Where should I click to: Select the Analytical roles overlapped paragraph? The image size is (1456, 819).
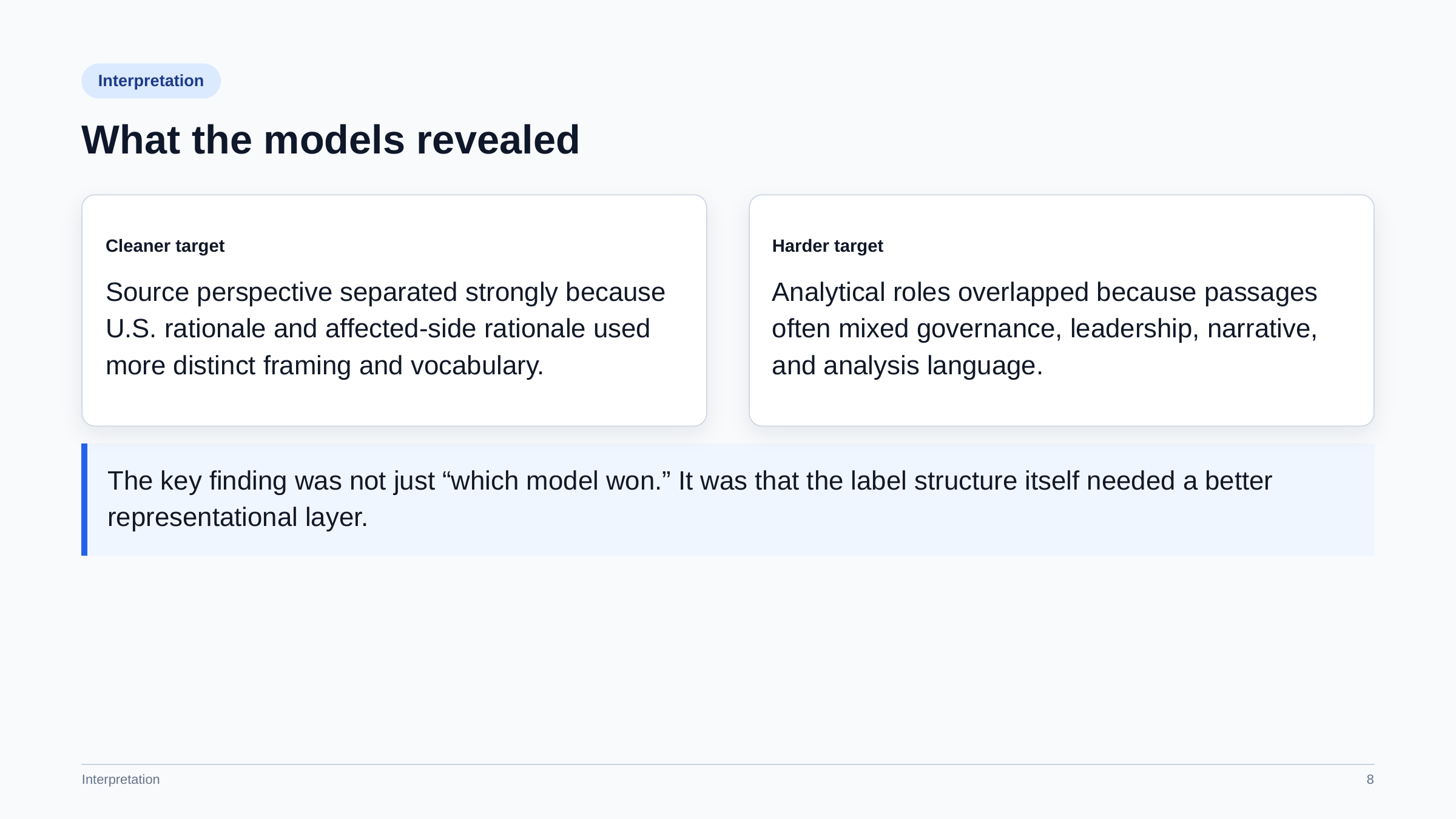[x=1045, y=329]
